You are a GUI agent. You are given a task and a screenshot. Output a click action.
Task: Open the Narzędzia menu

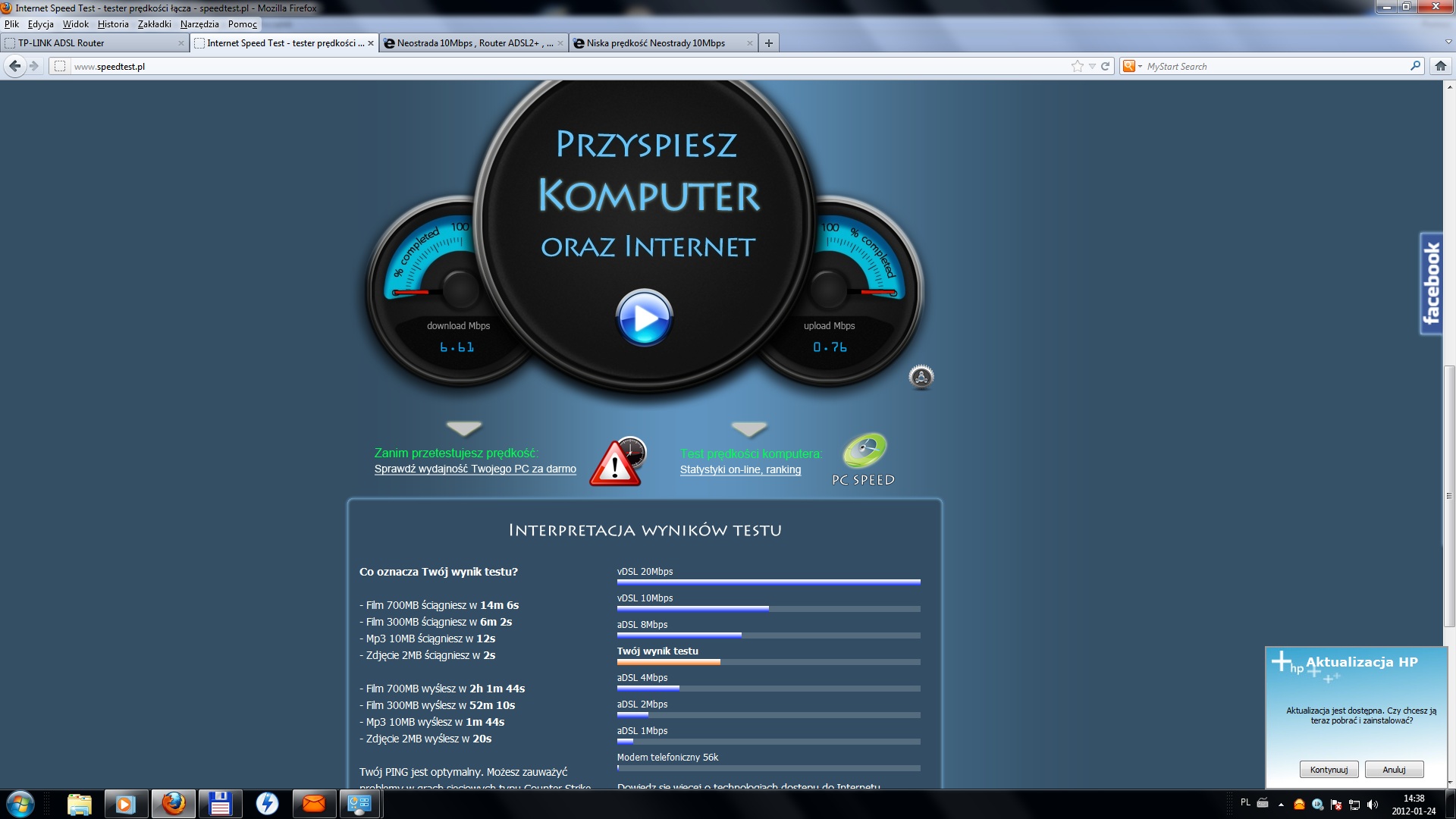(x=199, y=24)
